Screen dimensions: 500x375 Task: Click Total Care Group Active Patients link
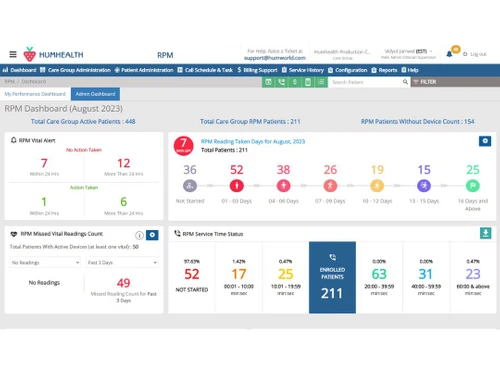click(83, 122)
